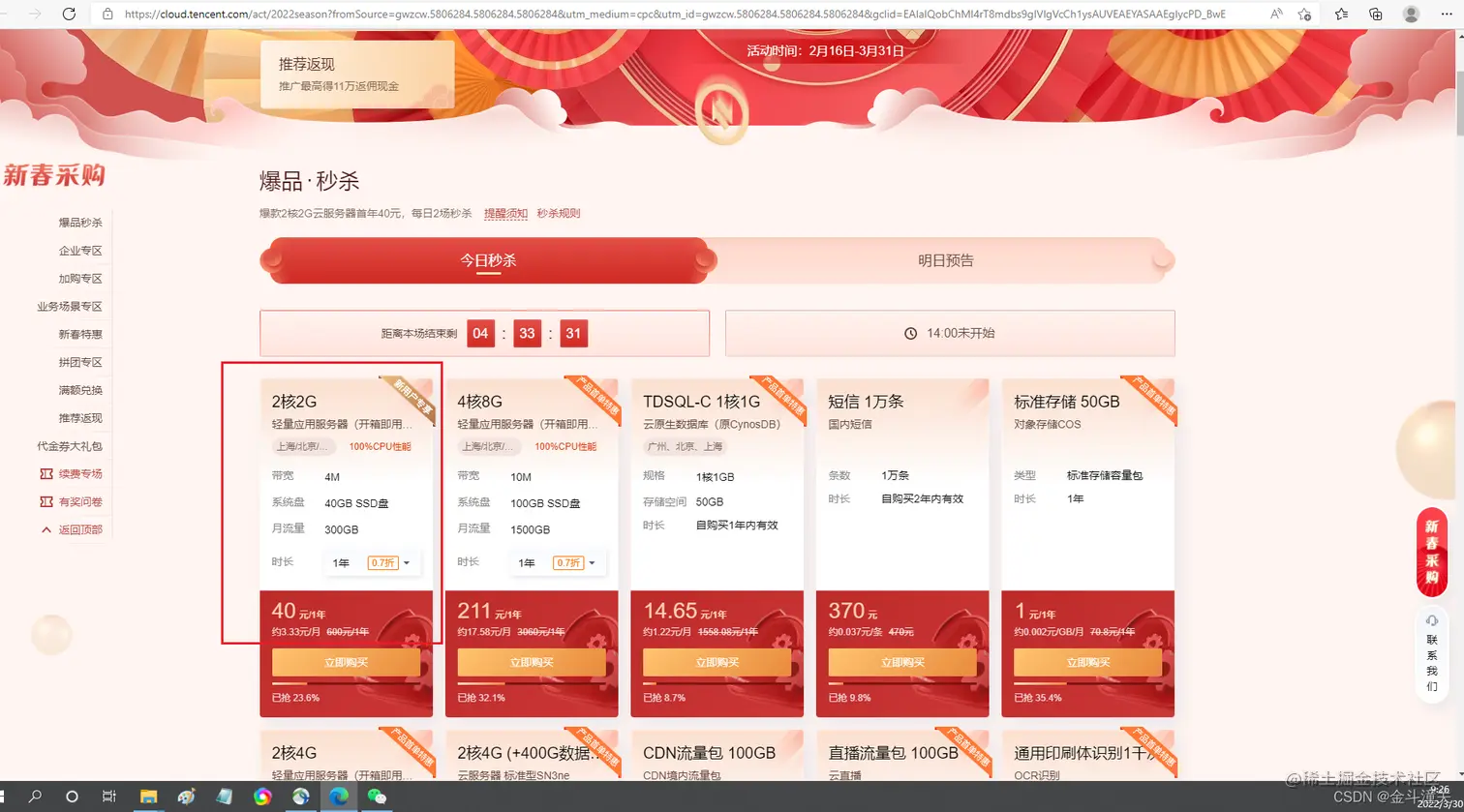Open the Collections icon in Edge toolbar
This screenshot has height=812, width=1464.
pos(1376,15)
